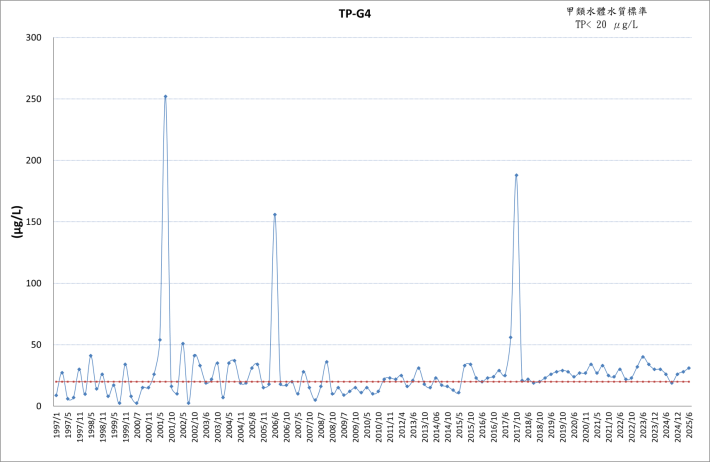Click the TP< 20 μg/L standard note

(606, 25)
